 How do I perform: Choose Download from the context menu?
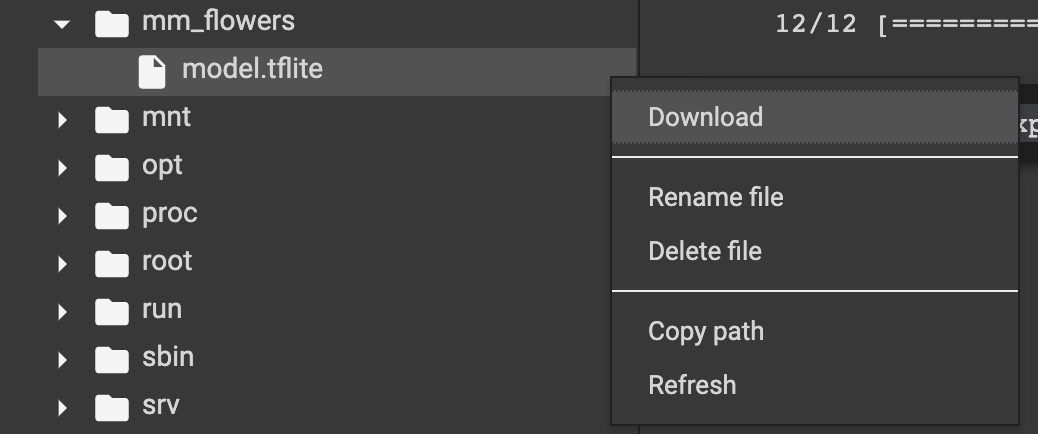(x=705, y=117)
